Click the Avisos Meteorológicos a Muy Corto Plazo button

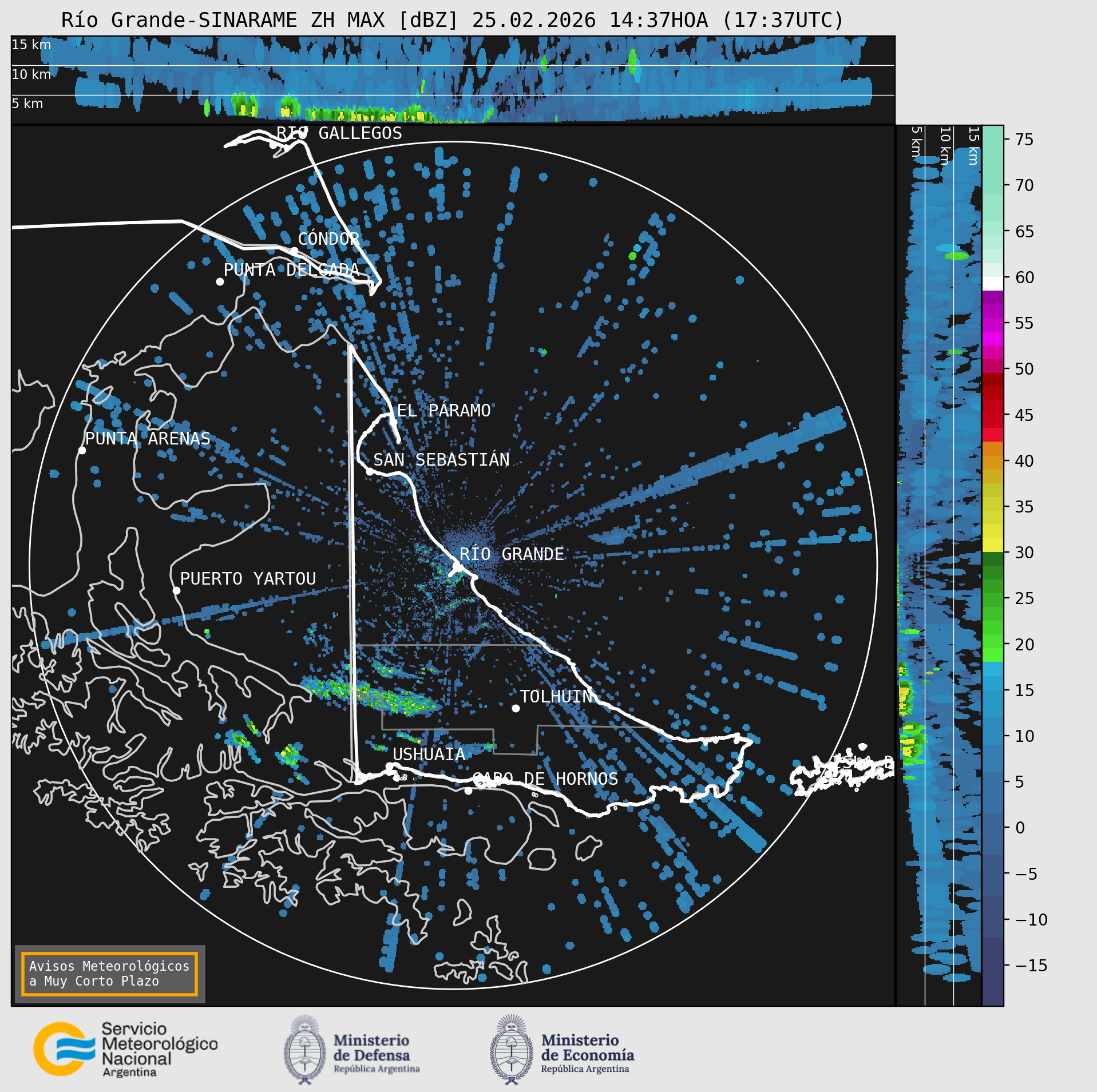[109, 974]
